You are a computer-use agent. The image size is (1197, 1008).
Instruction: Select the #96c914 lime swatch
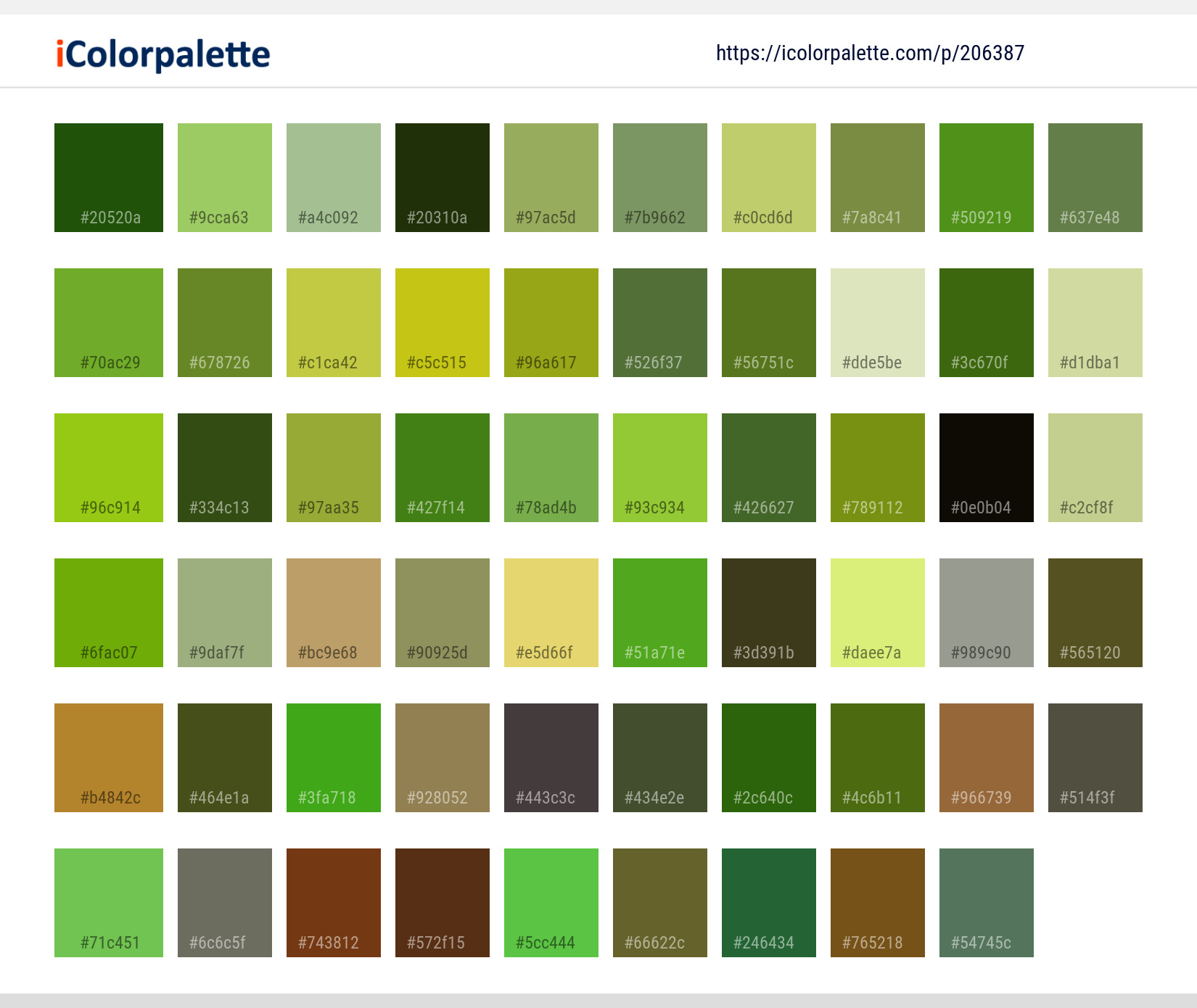pos(109,468)
